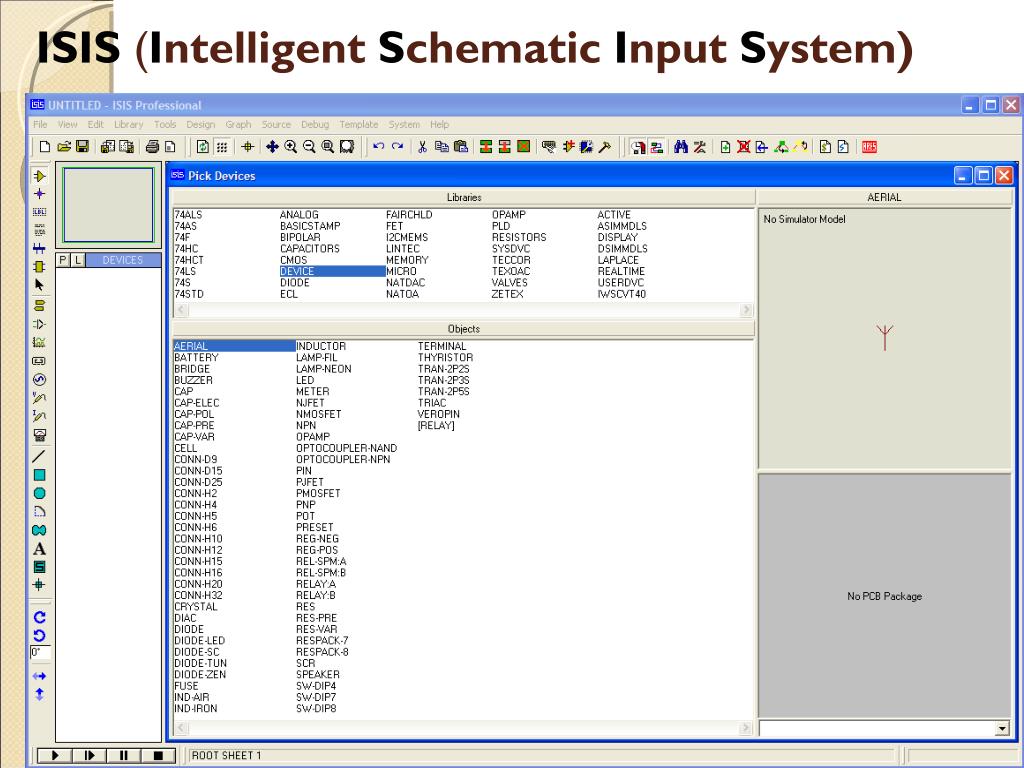Image resolution: width=1024 pixels, height=768 pixels.
Task: Rotate clockwise using the rotation icon
Action: coord(39,617)
